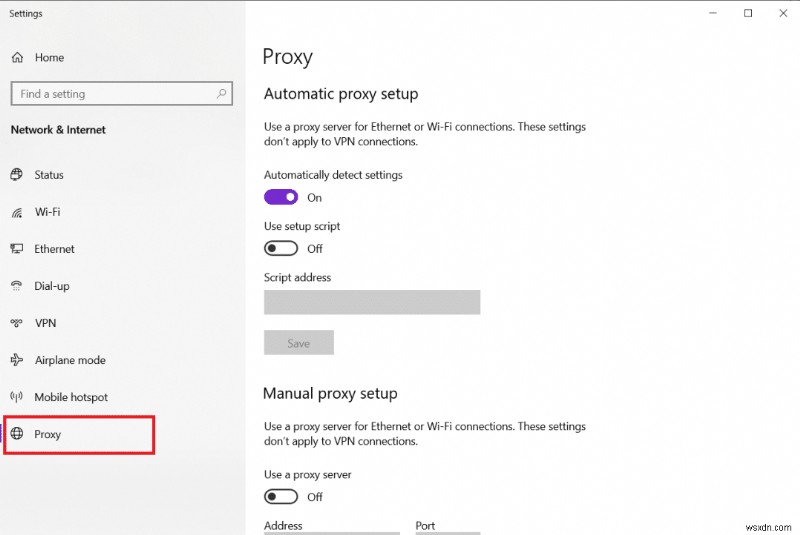Click the Script address field
Screen dimensions: 800x535
[x=372, y=302]
